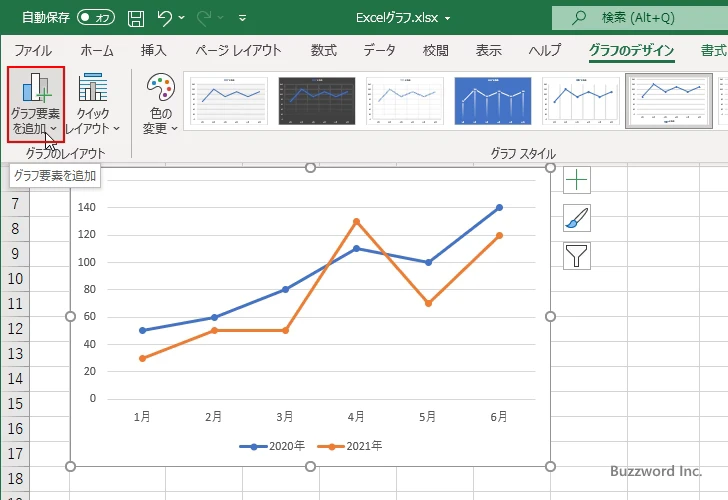728x500 pixels.
Task: Click the Save disk icon in title bar
Action: [x=136, y=18]
